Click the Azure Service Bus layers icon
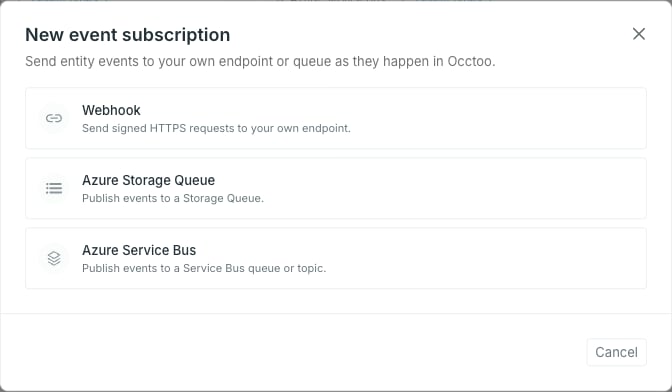 pos(54,258)
